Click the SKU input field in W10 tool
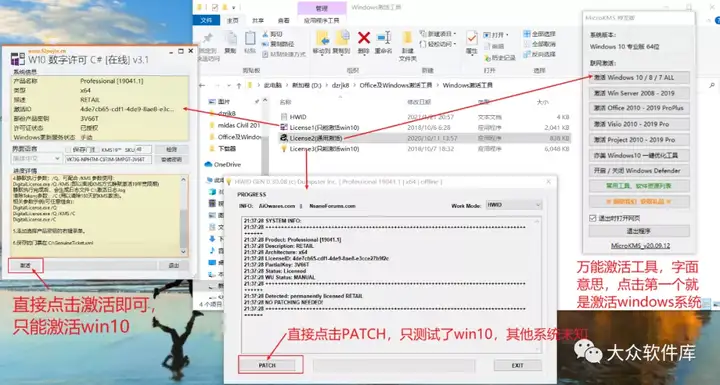 (x=143, y=149)
